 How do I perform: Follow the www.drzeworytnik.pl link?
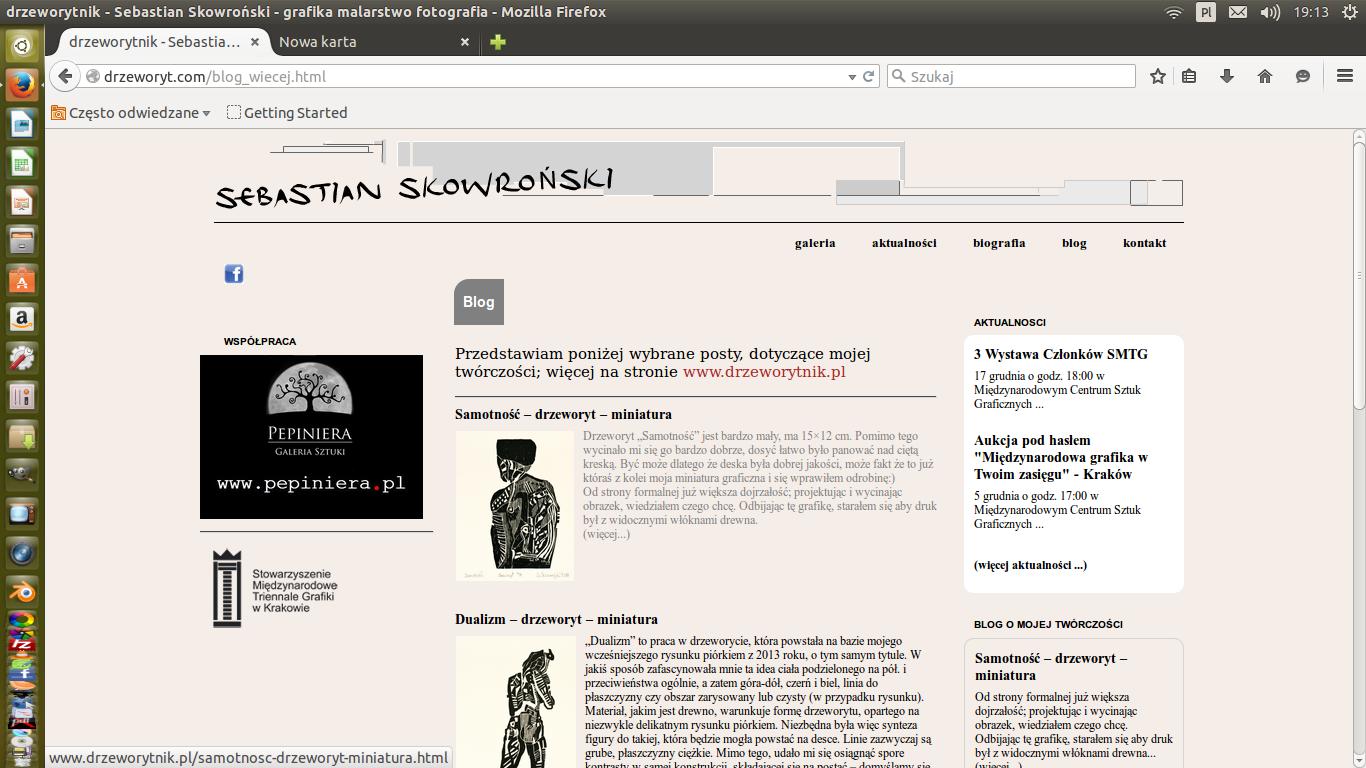pyautogui.click(x=764, y=372)
